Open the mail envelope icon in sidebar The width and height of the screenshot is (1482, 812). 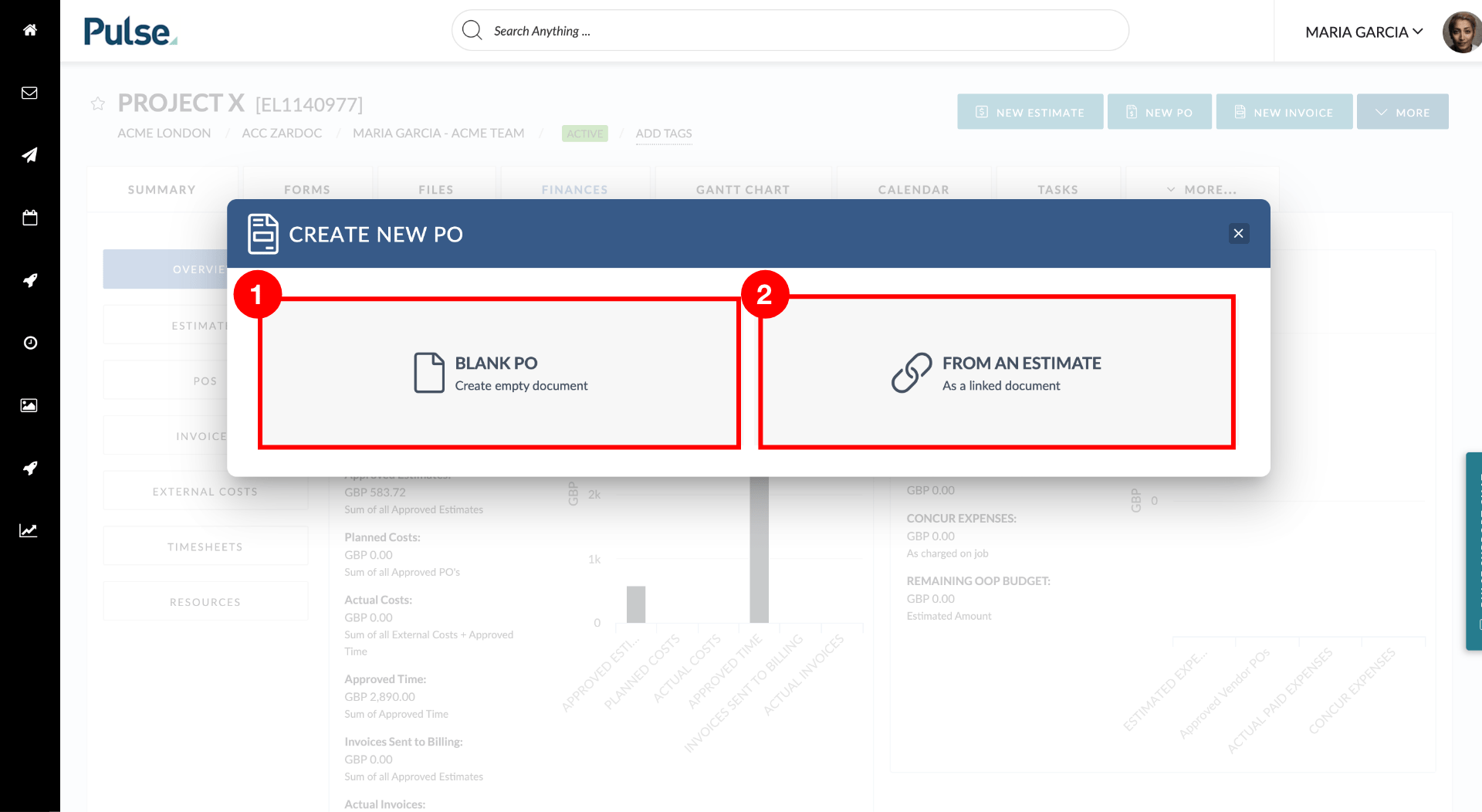(29, 93)
